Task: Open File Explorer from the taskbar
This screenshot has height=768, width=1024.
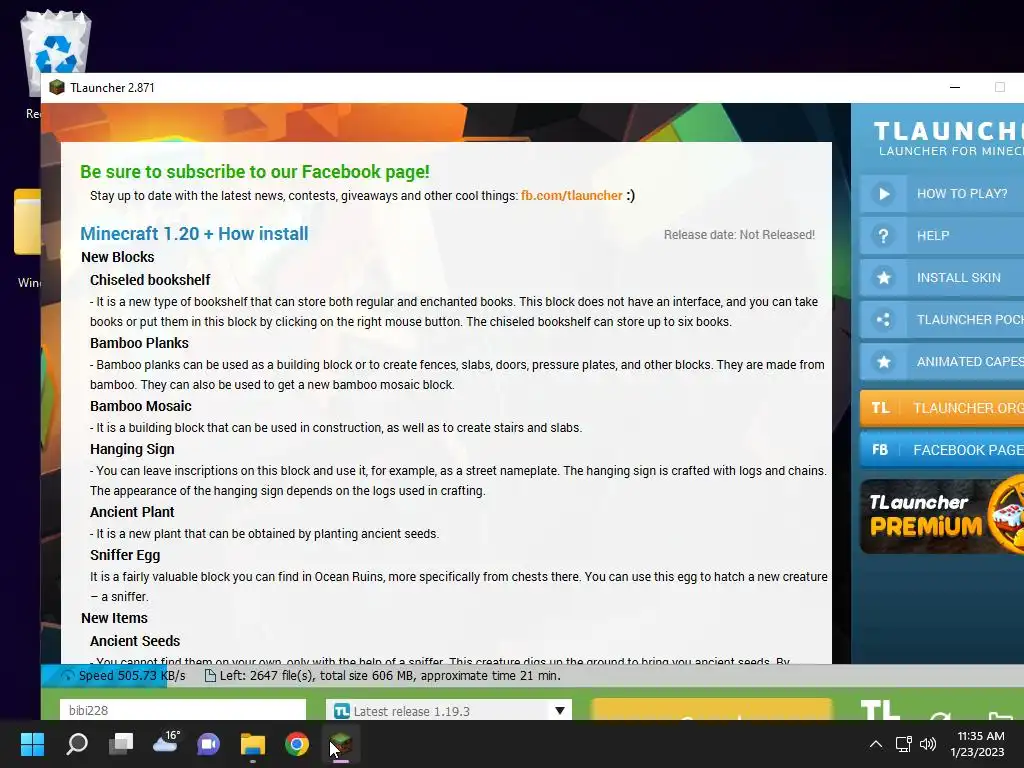Action: pyautogui.click(x=253, y=744)
